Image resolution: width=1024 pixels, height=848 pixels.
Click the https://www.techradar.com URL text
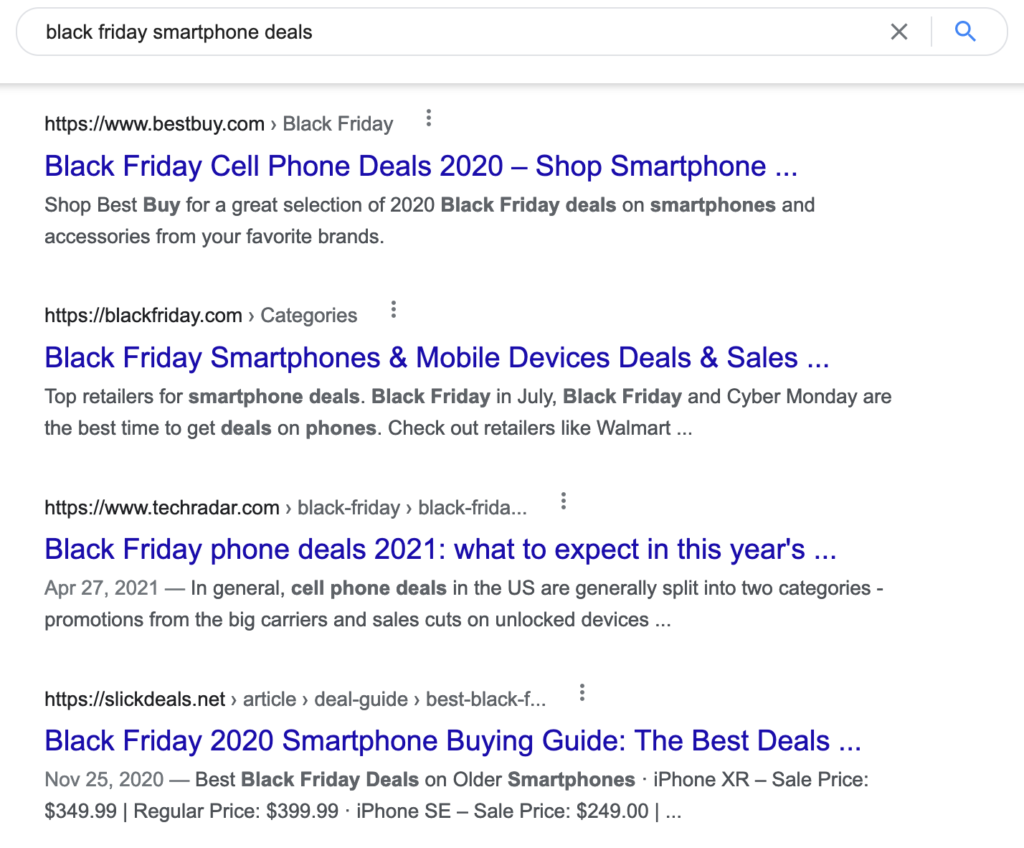point(162,508)
